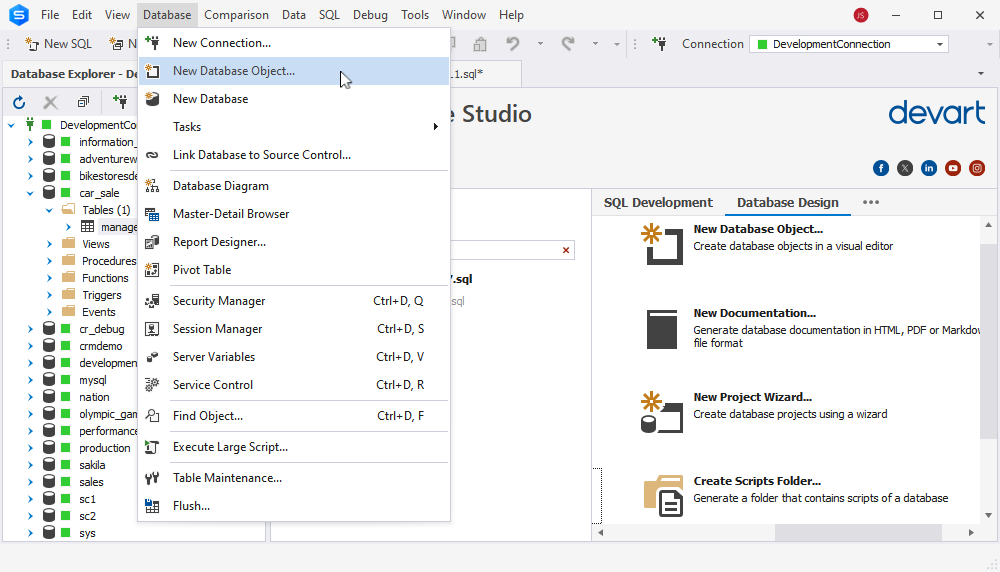
Task: Open the LinkedIn social icon
Action: (x=929, y=168)
